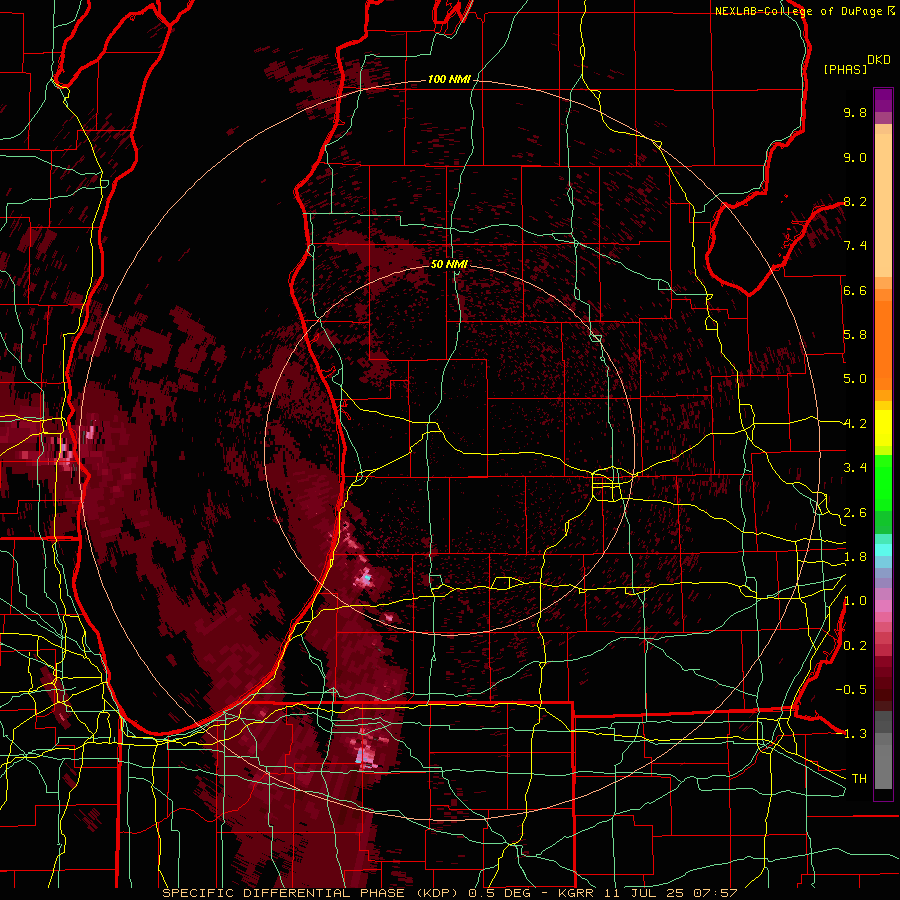Click the -0.5 legend value
Screen dimensions: 900x900
[x=851, y=690]
